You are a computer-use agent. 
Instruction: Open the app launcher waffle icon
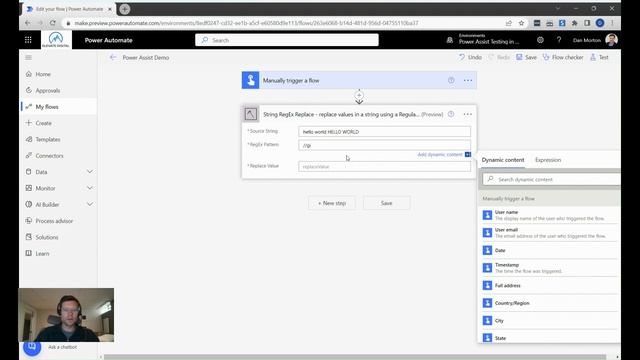28,40
